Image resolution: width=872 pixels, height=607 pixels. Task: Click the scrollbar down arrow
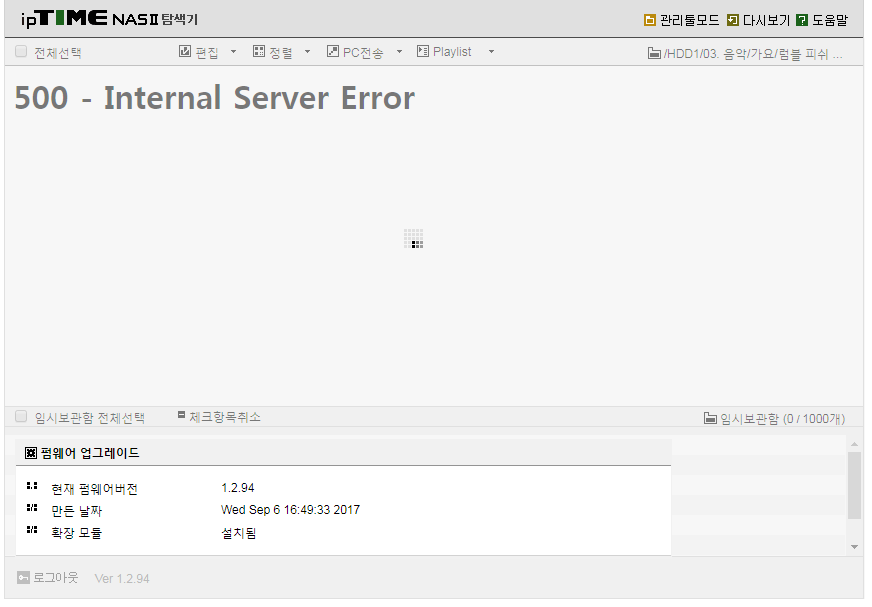click(x=854, y=547)
